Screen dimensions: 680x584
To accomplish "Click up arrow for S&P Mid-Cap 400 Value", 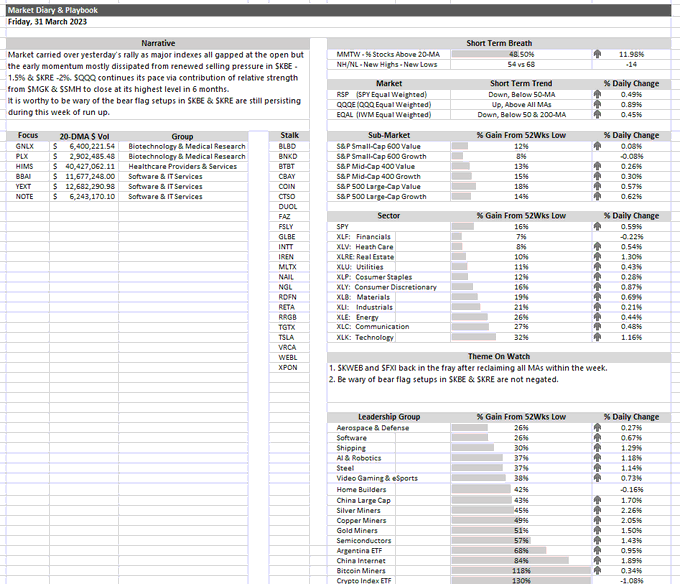I will pyautogui.click(x=597, y=166).
